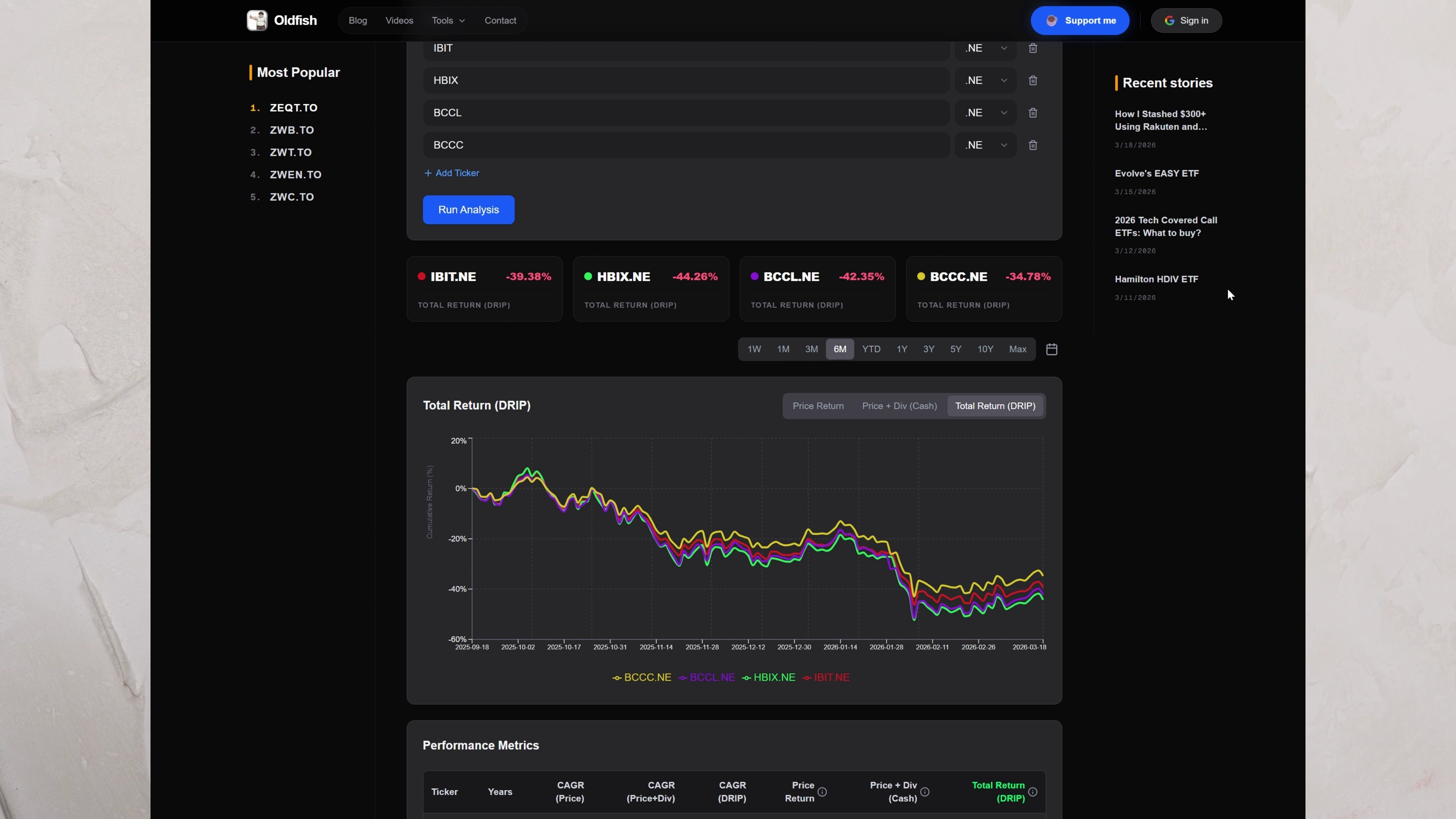Click the purple BCCL.NE color dot

pyautogui.click(x=755, y=276)
